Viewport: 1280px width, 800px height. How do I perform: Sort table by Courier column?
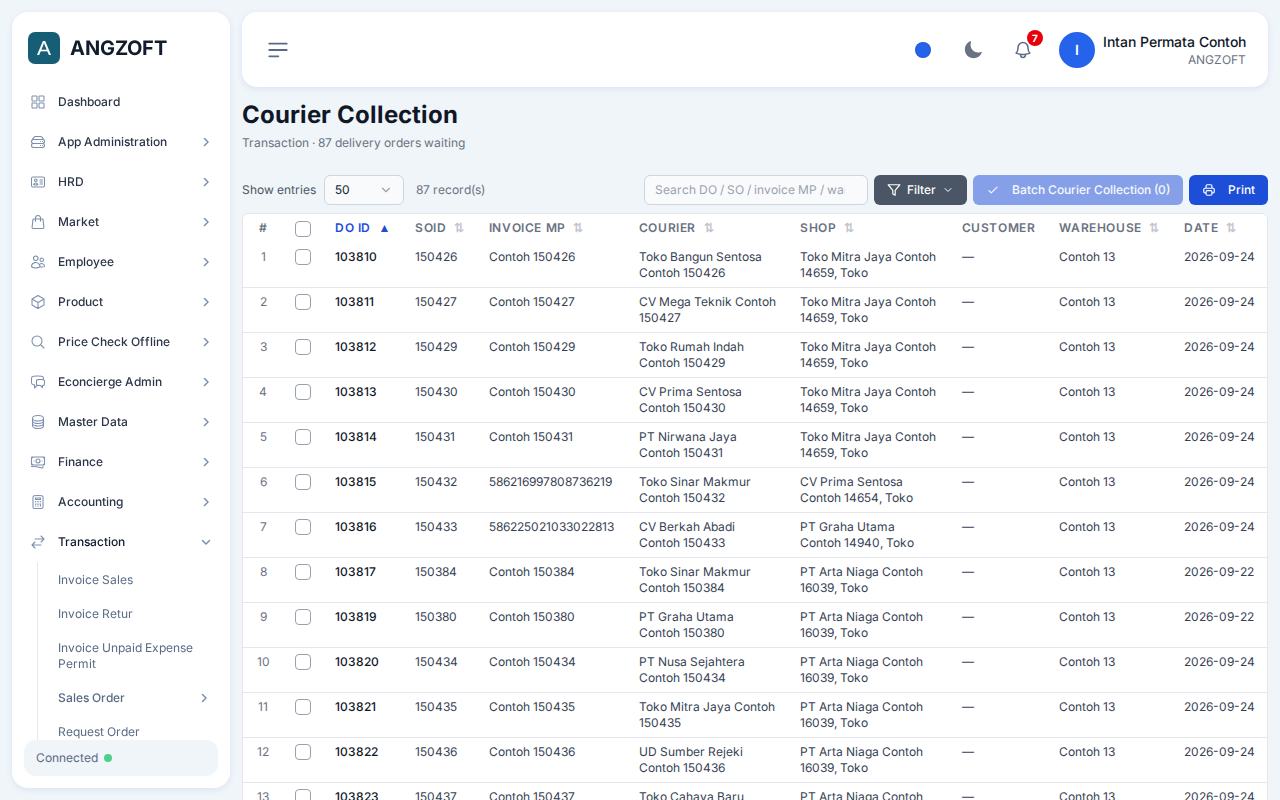click(676, 228)
